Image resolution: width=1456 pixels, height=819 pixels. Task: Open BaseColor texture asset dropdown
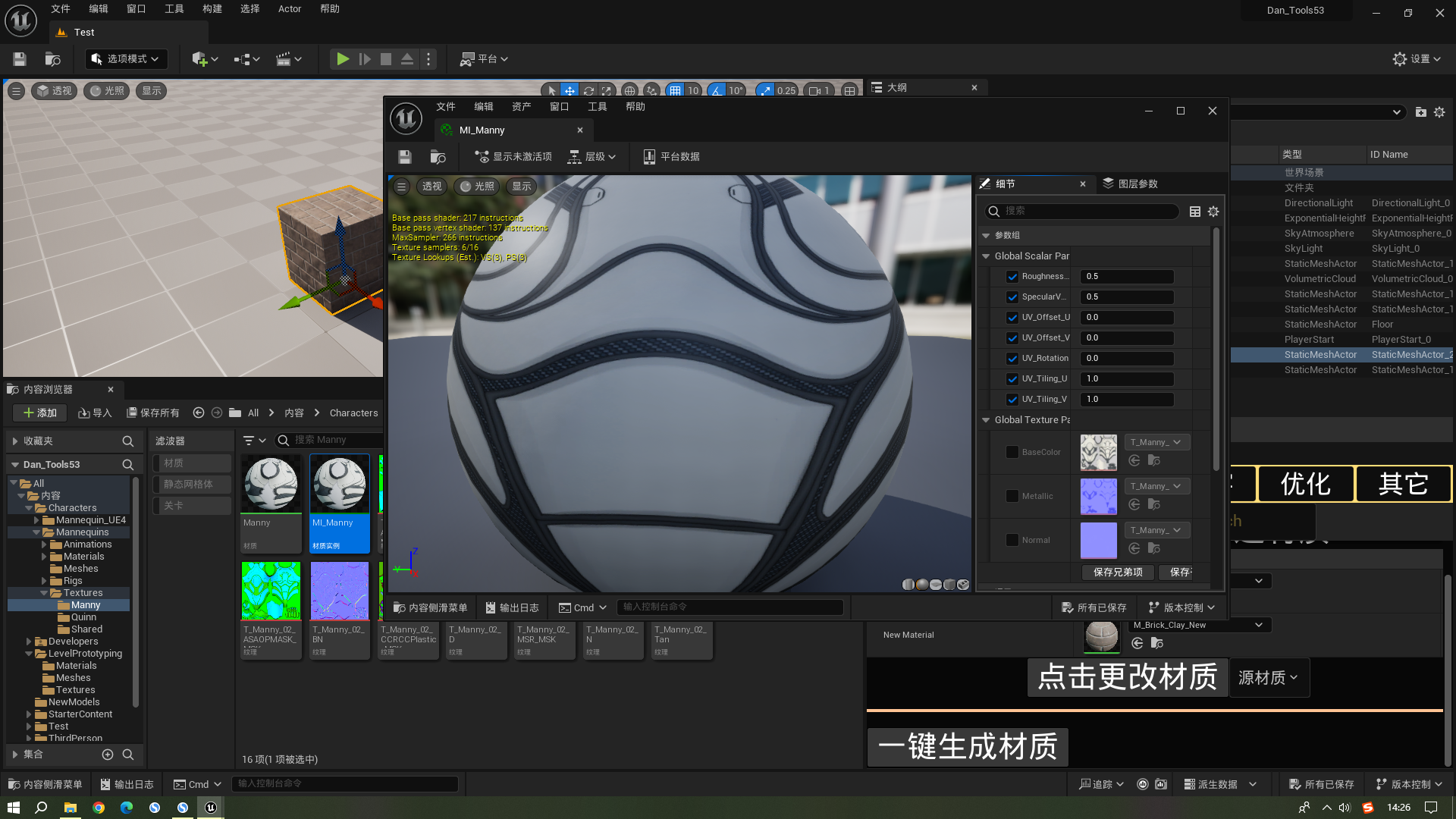[x=1156, y=443]
